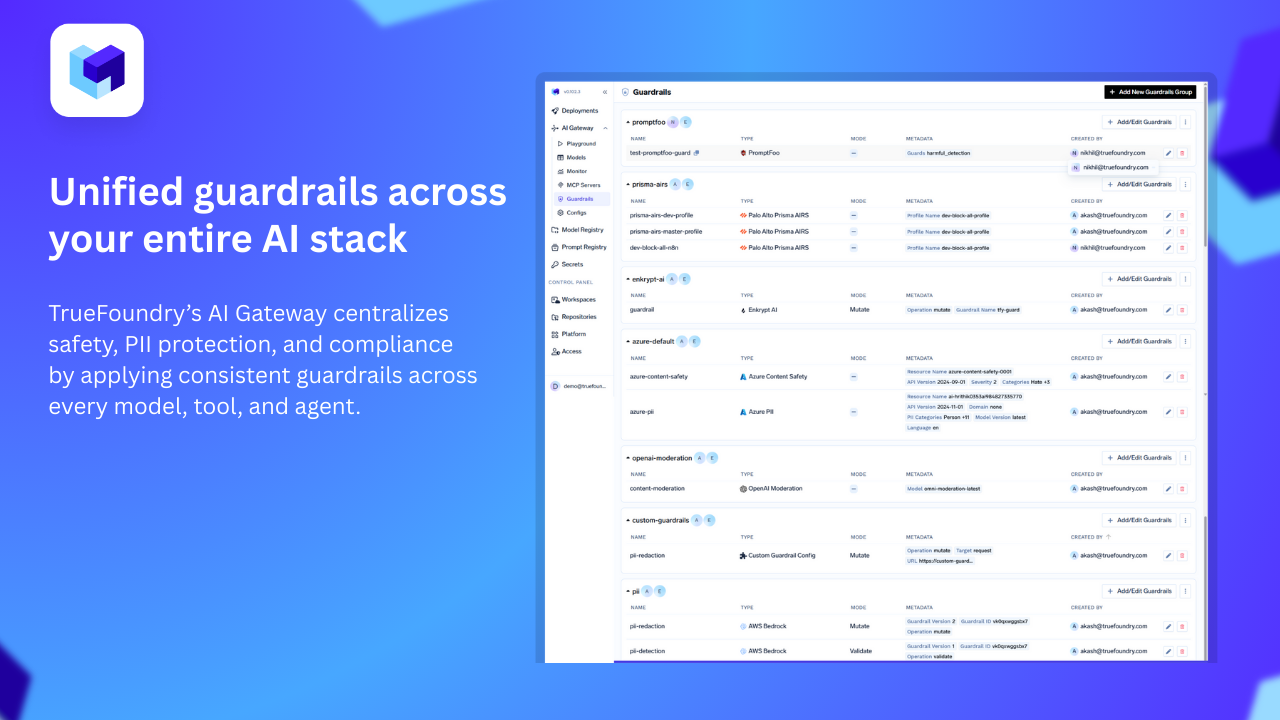Delete the test-promptfoo-guard guardrail
This screenshot has height=720, width=1280.
(1182, 153)
